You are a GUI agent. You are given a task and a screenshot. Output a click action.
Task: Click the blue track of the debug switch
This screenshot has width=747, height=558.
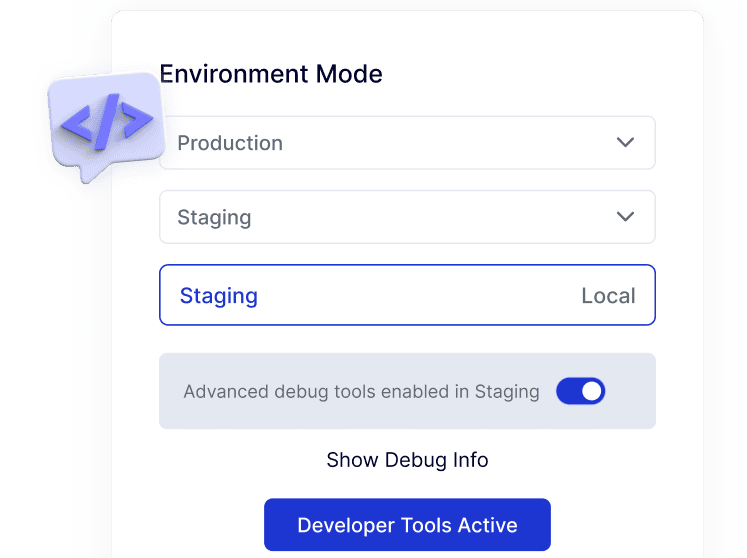point(568,392)
